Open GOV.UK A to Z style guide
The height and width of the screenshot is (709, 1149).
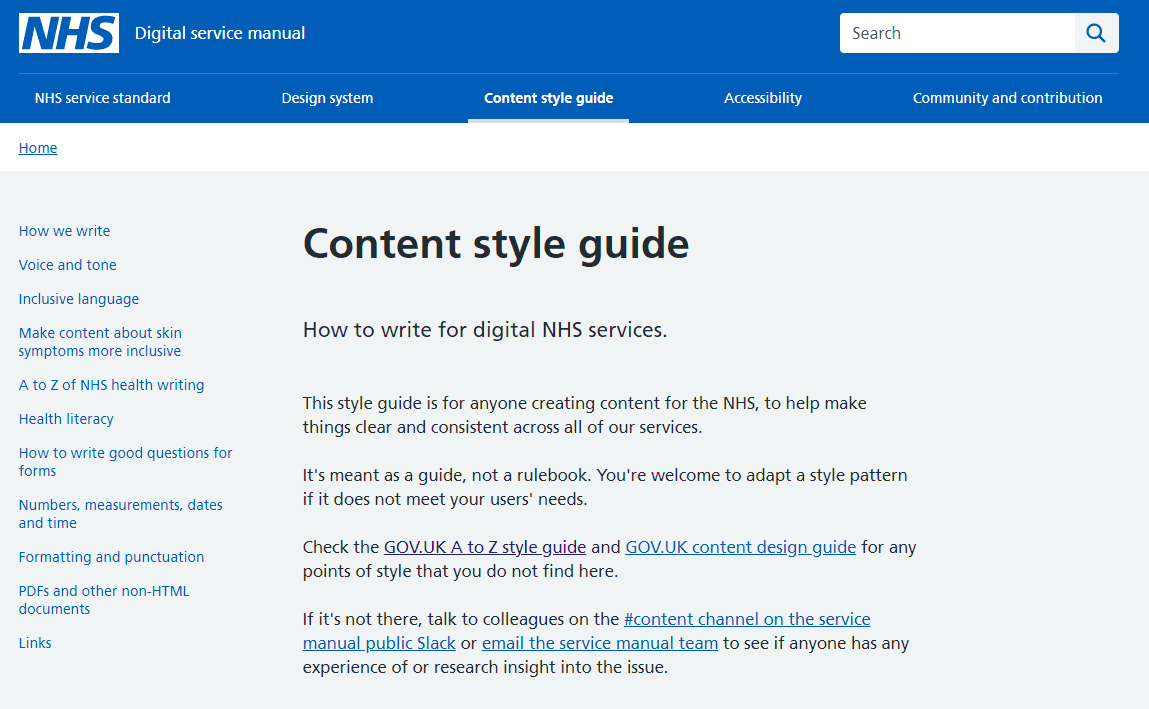point(484,547)
